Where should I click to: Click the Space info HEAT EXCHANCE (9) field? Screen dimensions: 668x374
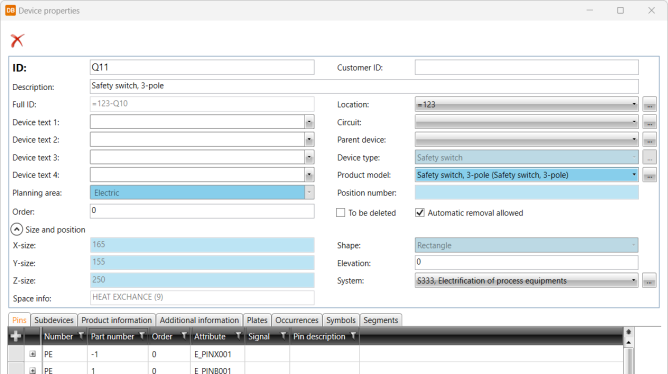click(x=202, y=297)
